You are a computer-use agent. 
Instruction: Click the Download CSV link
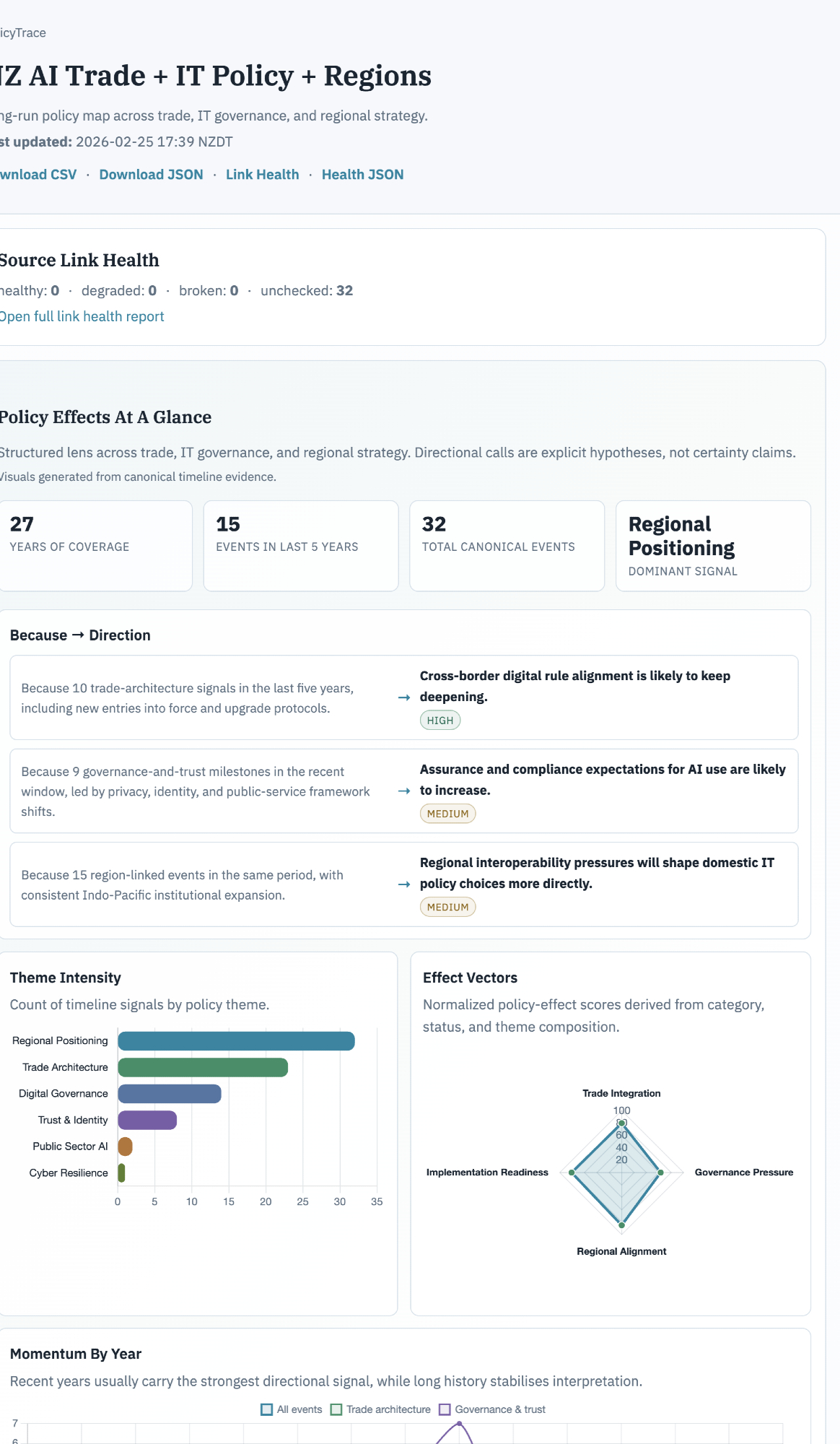[38, 175]
